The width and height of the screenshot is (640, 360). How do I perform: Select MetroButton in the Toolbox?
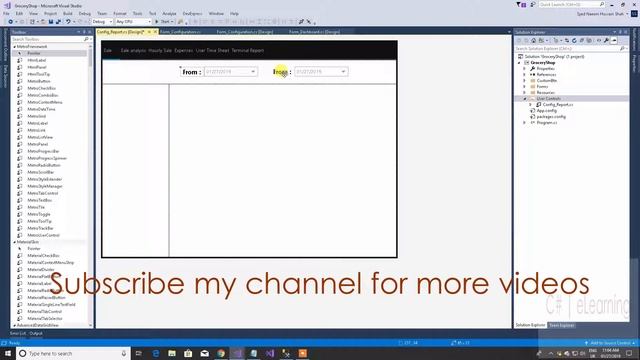(x=39, y=81)
